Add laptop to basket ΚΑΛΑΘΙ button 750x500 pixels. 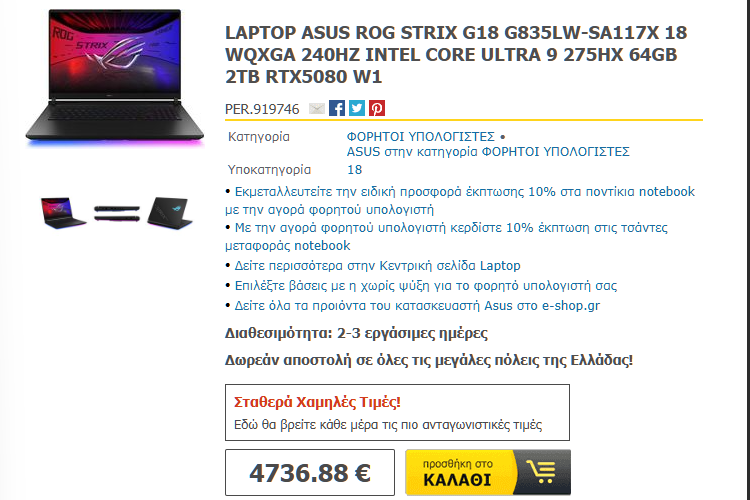(x=488, y=472)
